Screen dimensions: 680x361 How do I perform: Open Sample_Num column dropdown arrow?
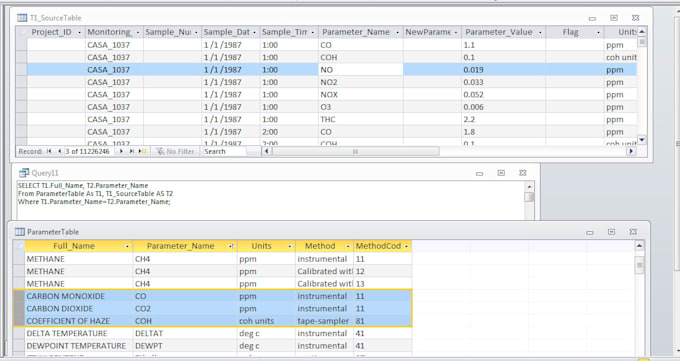click(x=196, y=33)
